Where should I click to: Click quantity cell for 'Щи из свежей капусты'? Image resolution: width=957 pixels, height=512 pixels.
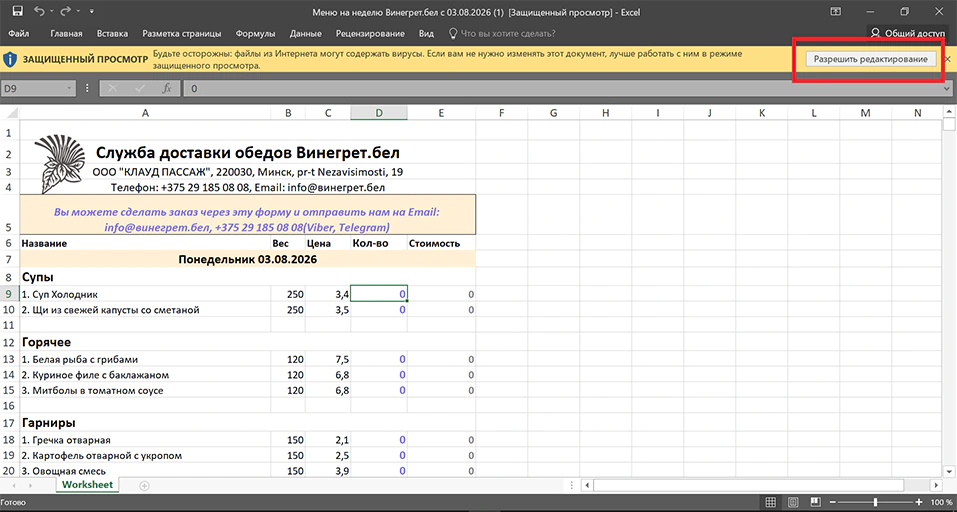[379, 310]
